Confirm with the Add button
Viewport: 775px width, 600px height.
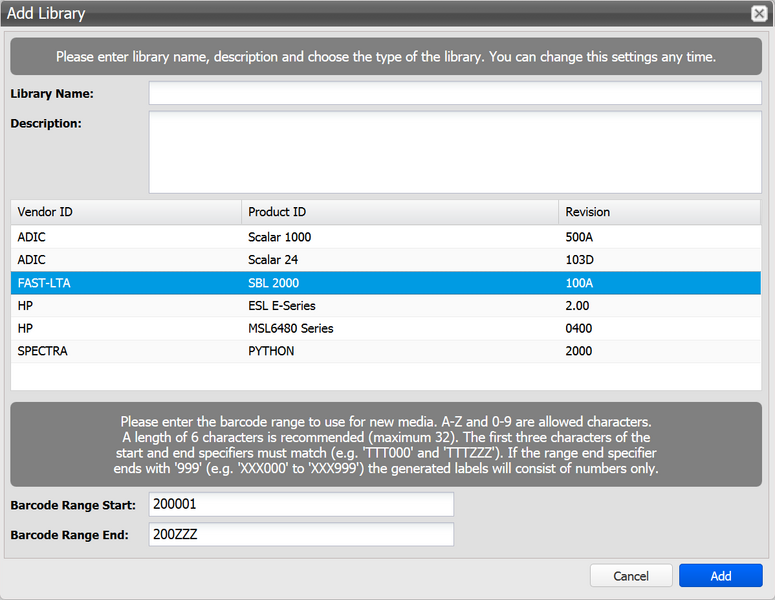(720, 576)
